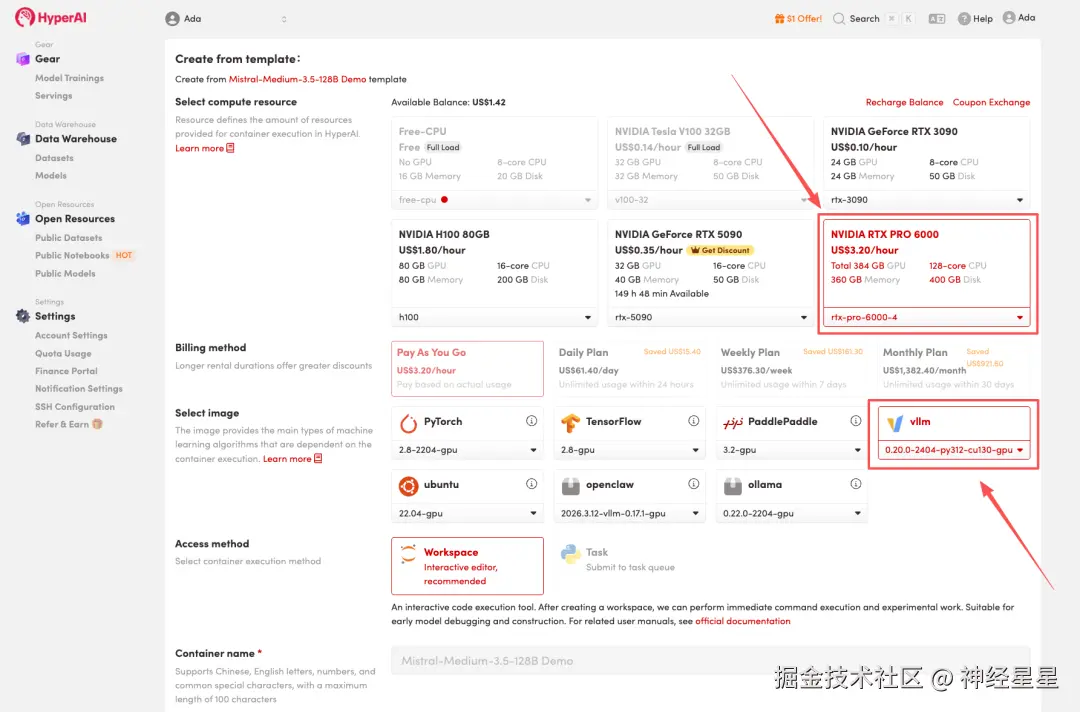Open ollama 0.22.0-2204-gpu version dropdown

[x=791, y=513]
